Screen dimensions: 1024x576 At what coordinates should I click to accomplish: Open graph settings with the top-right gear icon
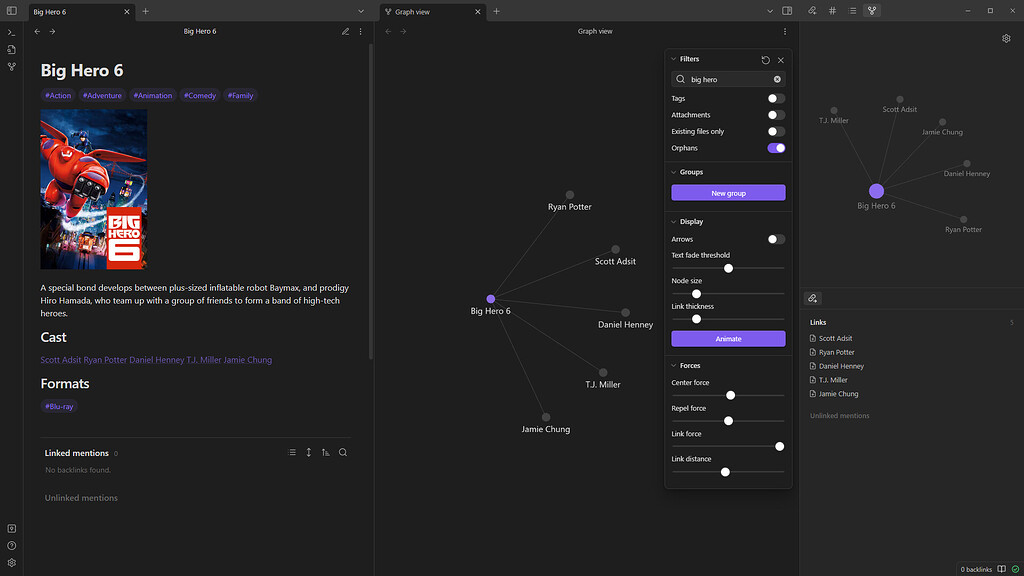[1006, 38]
